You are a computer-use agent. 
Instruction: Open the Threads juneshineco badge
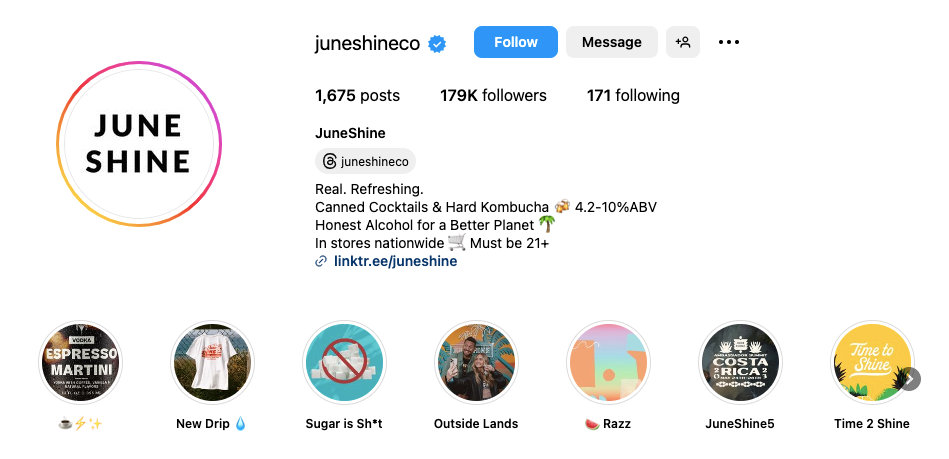point(365,161)
